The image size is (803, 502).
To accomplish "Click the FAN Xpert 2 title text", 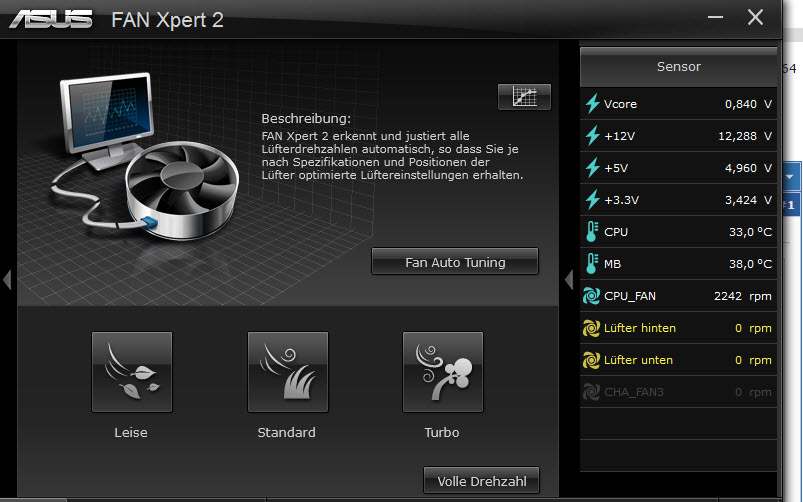I will (x=167, y=20).
